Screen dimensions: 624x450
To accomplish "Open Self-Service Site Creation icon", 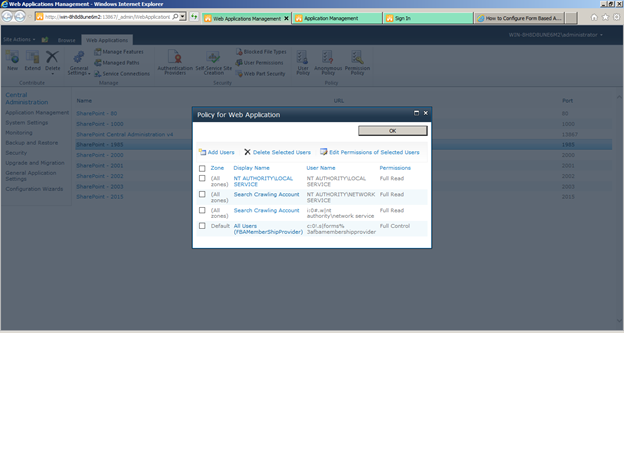I will 214,62.
